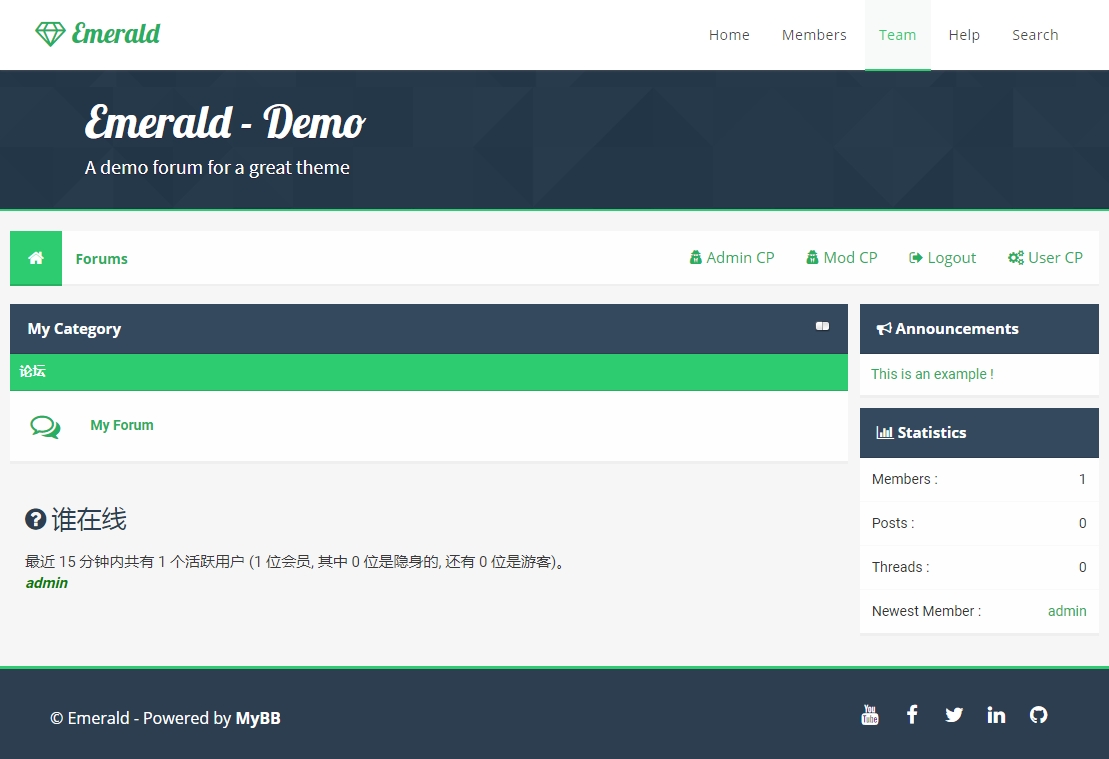Open the Search page
The width and height of the screenshot is (1109, 759).
tap(1035, 35)
